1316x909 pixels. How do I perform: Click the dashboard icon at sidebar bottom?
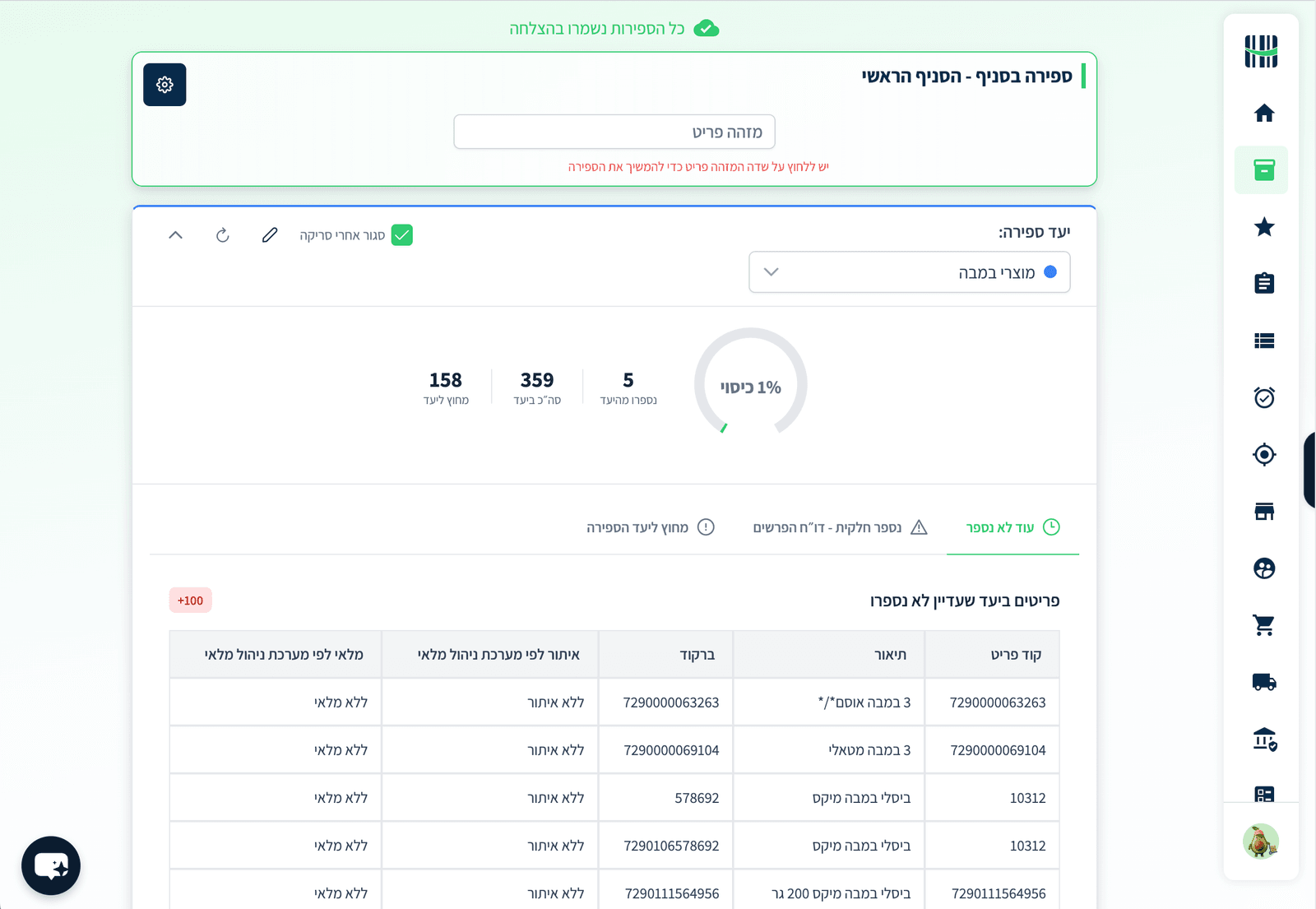coord(1264,794)
